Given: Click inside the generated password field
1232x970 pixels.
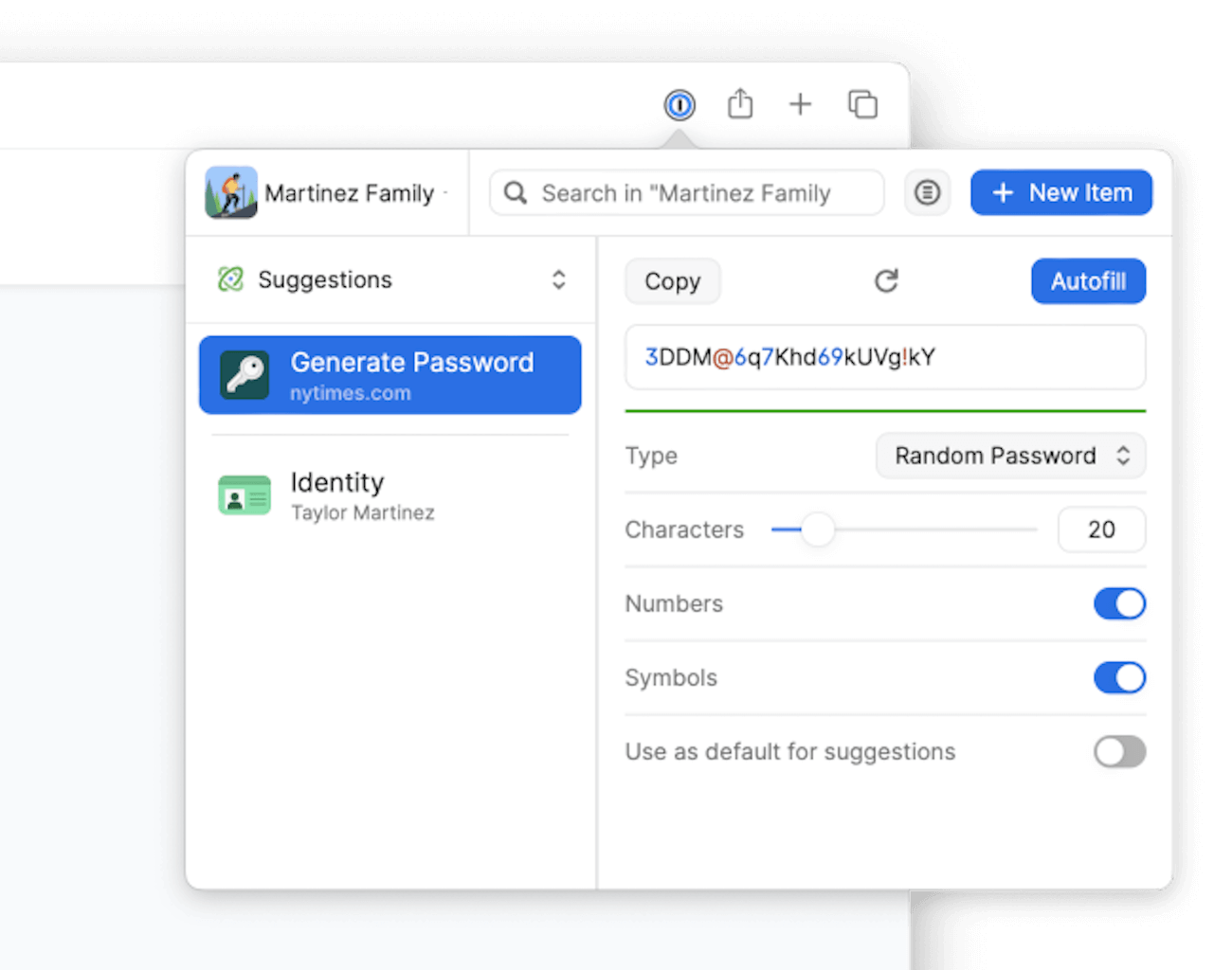Looking at the screenshot, I should click(x=885, y=357).
